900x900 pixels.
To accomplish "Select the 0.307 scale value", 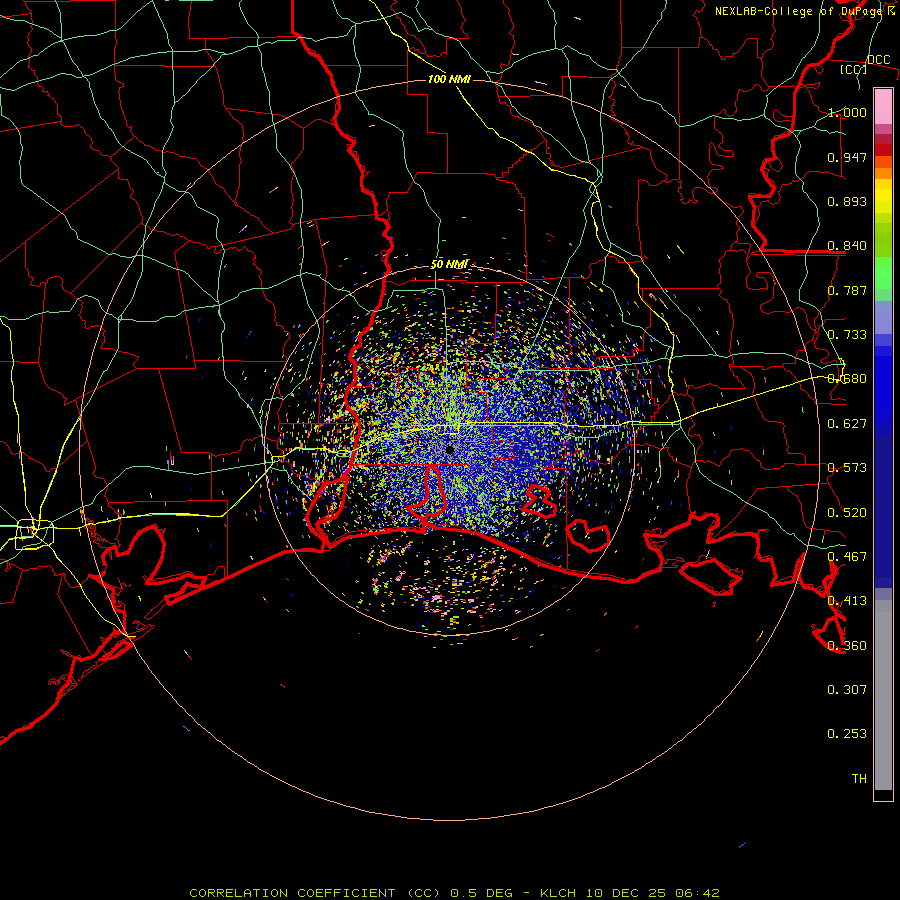I will click(x=847, y=690).
